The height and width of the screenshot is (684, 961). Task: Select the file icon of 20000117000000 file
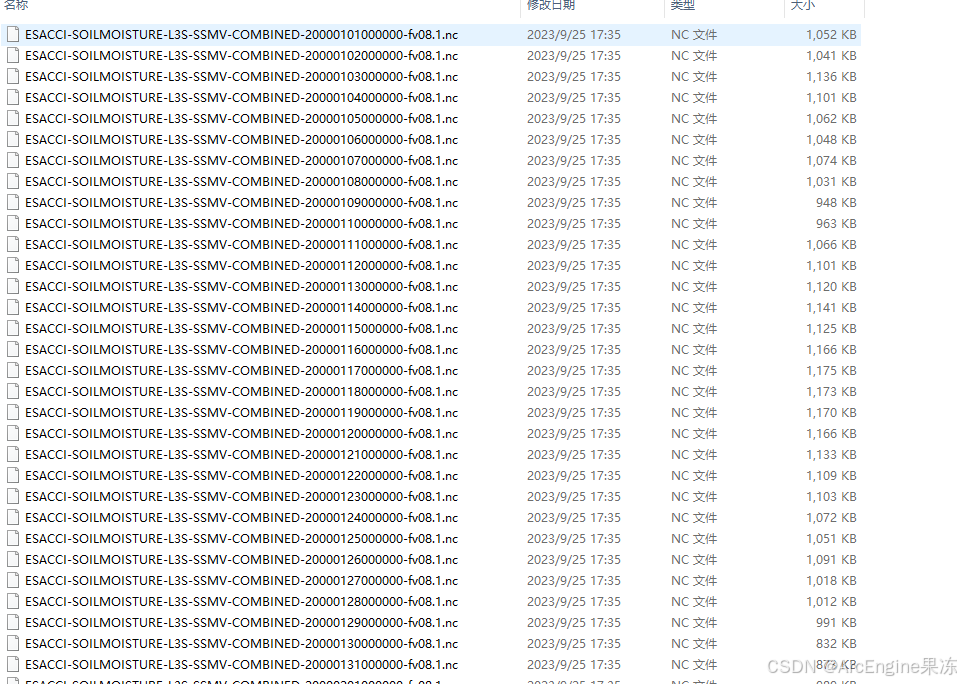[13, 371]
